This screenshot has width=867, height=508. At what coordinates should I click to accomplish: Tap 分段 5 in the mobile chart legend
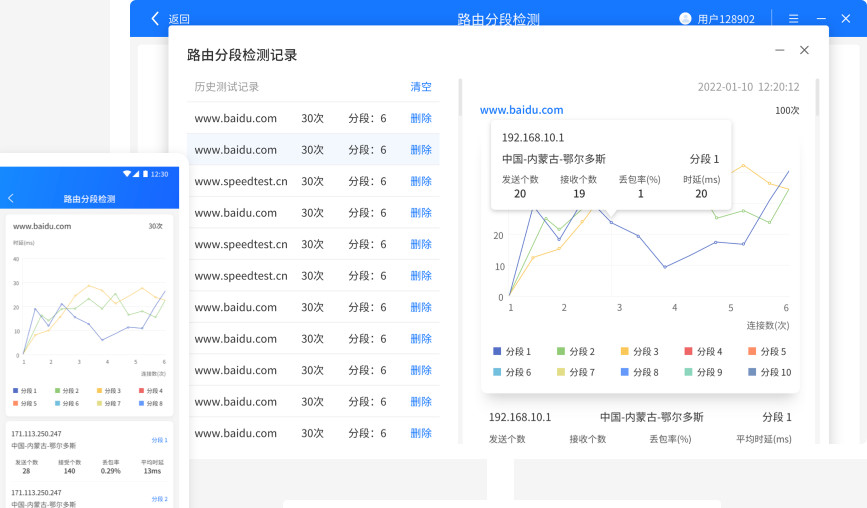[x=25, y=403]
